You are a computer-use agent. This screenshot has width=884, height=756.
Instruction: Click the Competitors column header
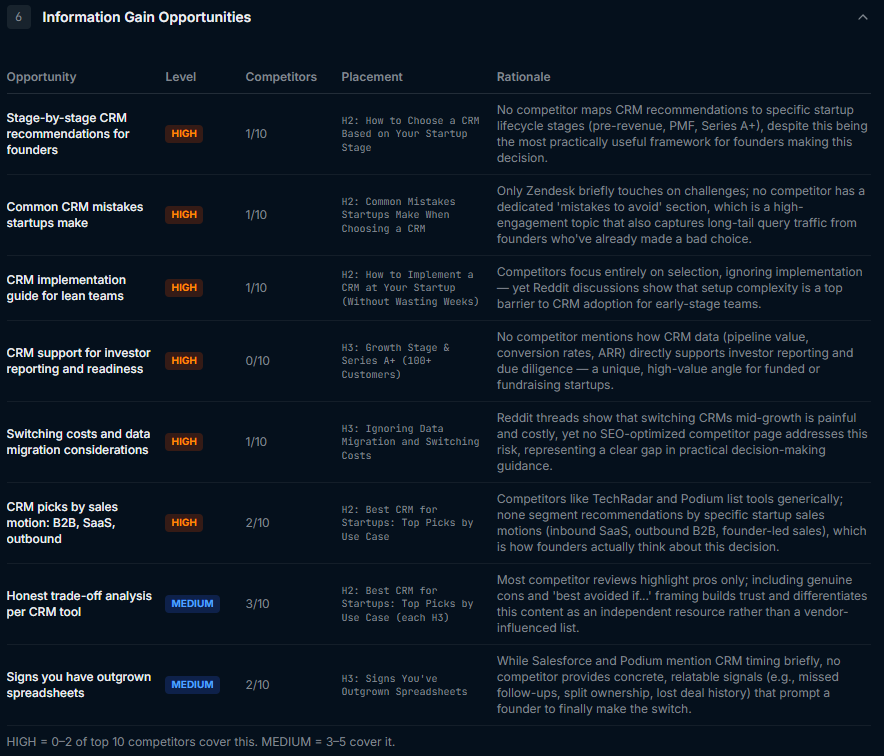coord(281,77)
